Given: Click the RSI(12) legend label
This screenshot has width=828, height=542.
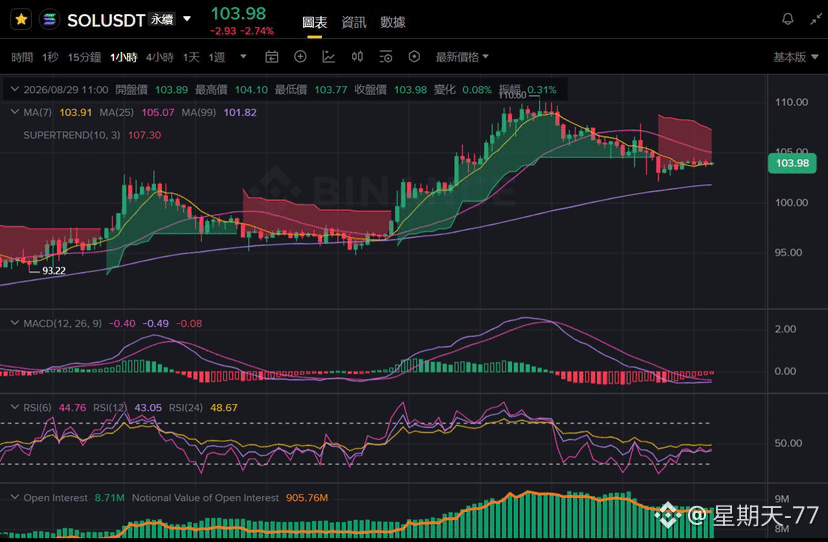Looking at the screenshot, I should (110, 408).
